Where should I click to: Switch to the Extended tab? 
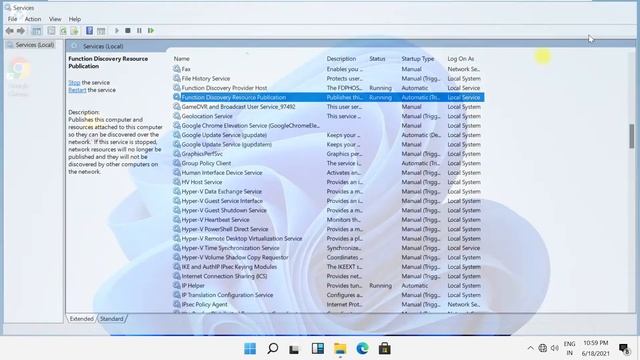tap(81, 319)
